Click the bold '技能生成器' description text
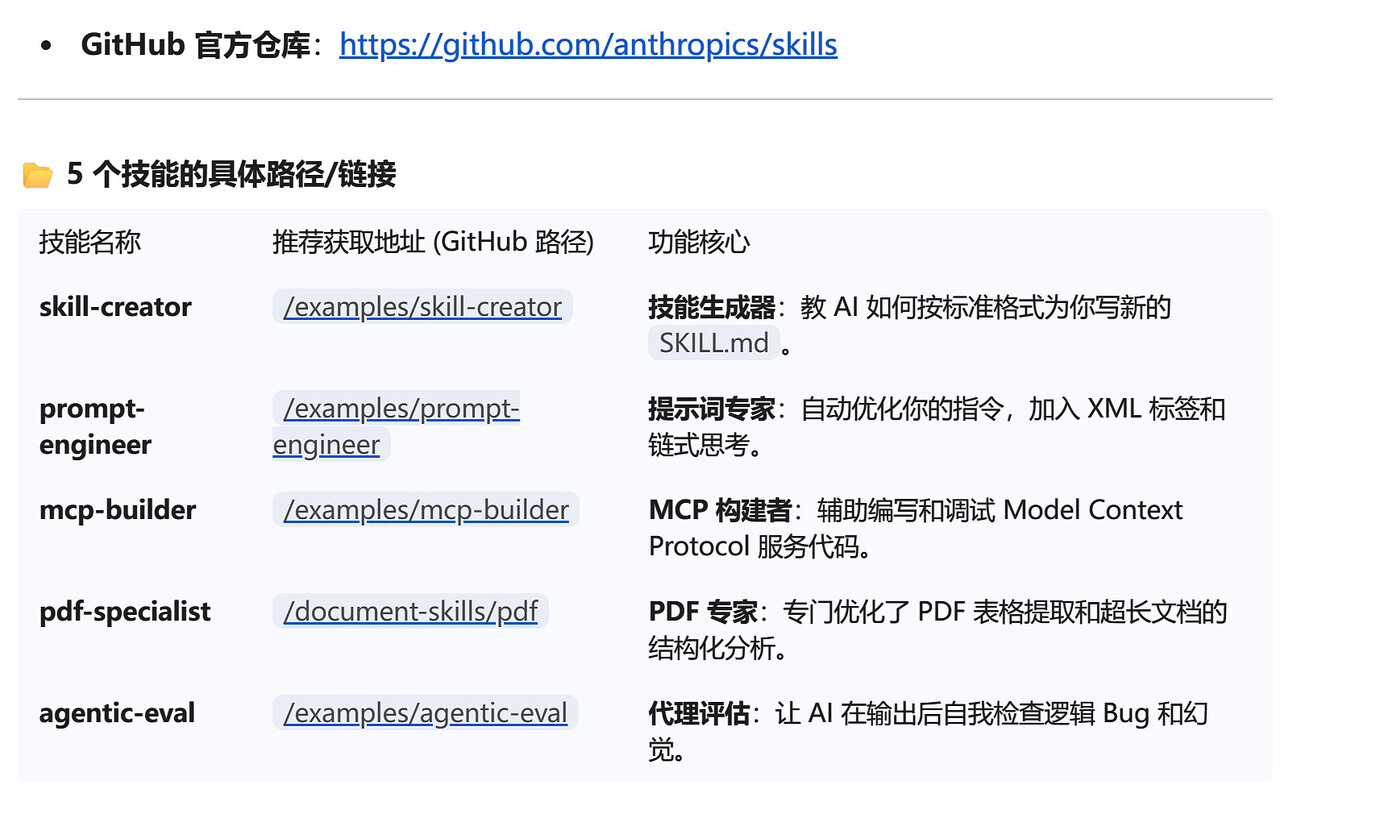 pos(712,307)
